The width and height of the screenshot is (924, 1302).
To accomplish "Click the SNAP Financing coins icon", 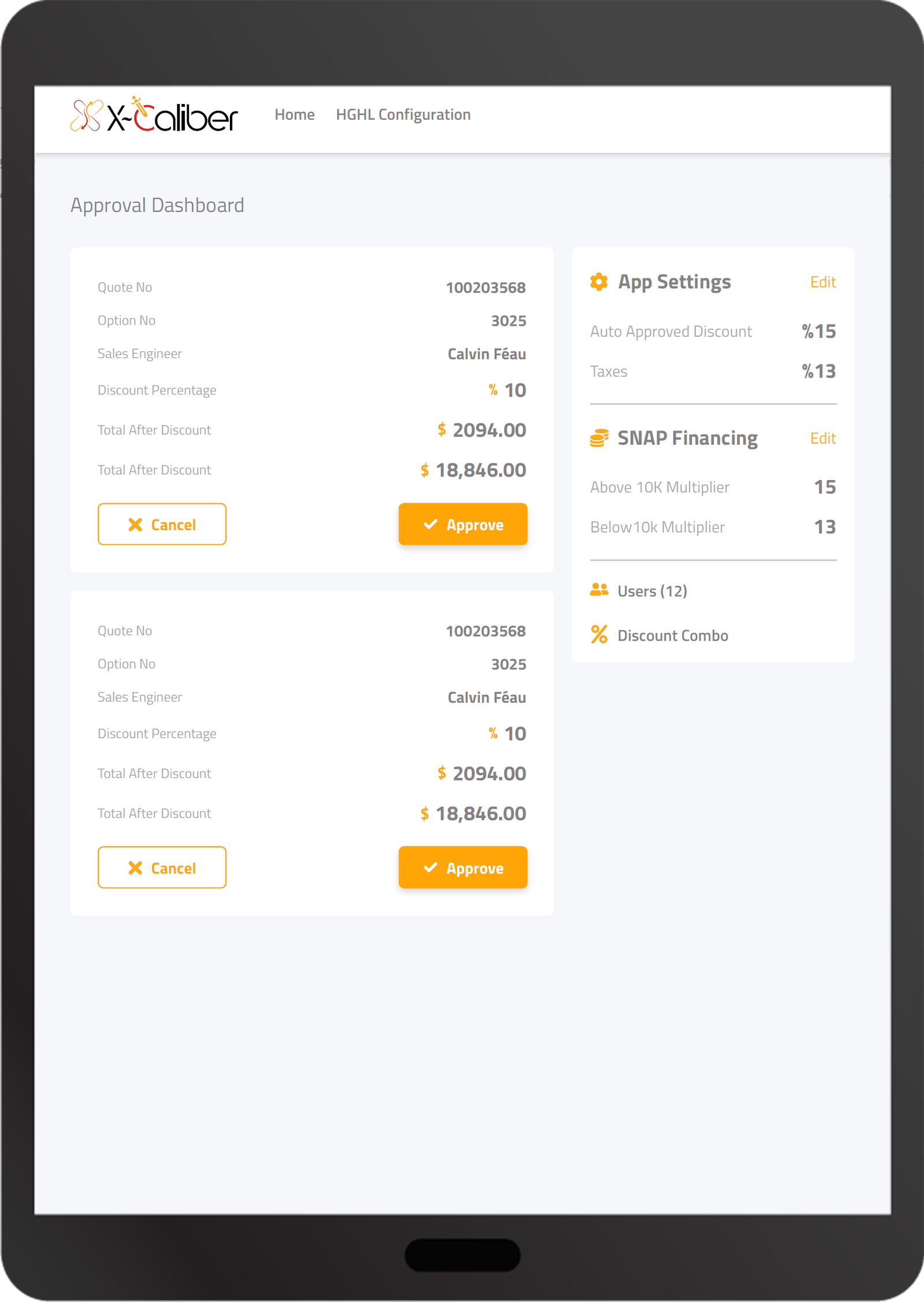I will pyautogui.click(x=599, y=438).
